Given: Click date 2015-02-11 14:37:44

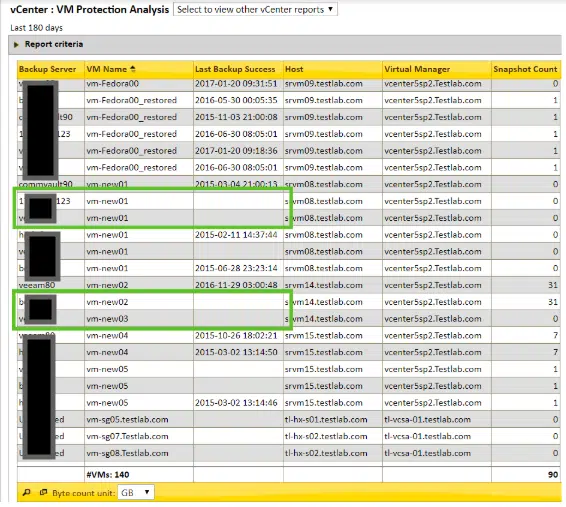Looking at the screenshot, I should tap(236, 235).
